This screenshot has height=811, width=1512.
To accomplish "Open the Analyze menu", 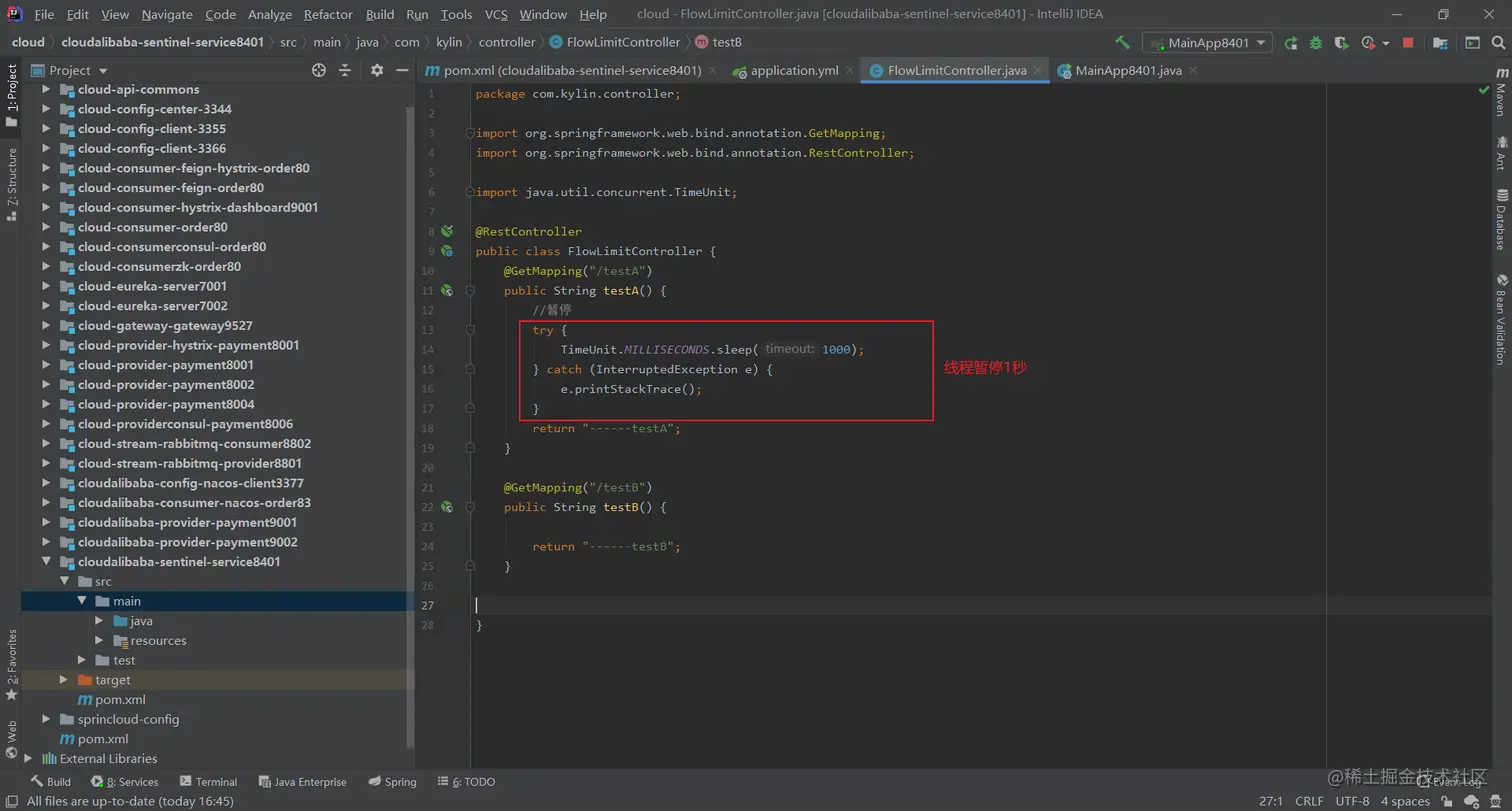I will point(270,14).
